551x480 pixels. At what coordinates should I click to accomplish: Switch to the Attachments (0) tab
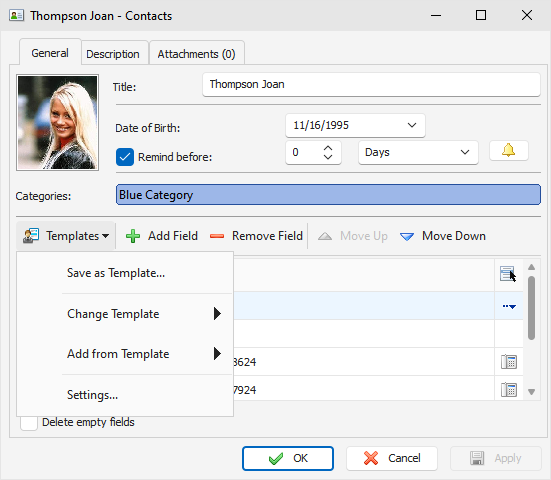pyautogui.click(x=196, y=54)
